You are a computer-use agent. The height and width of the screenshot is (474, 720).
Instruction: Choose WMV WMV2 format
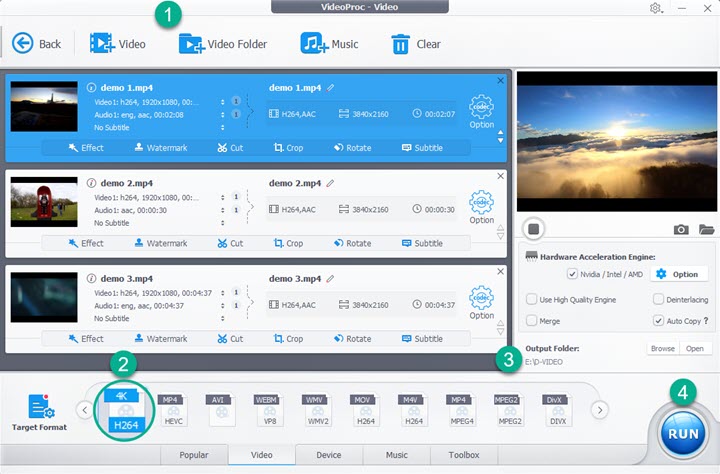coord(317,410)
